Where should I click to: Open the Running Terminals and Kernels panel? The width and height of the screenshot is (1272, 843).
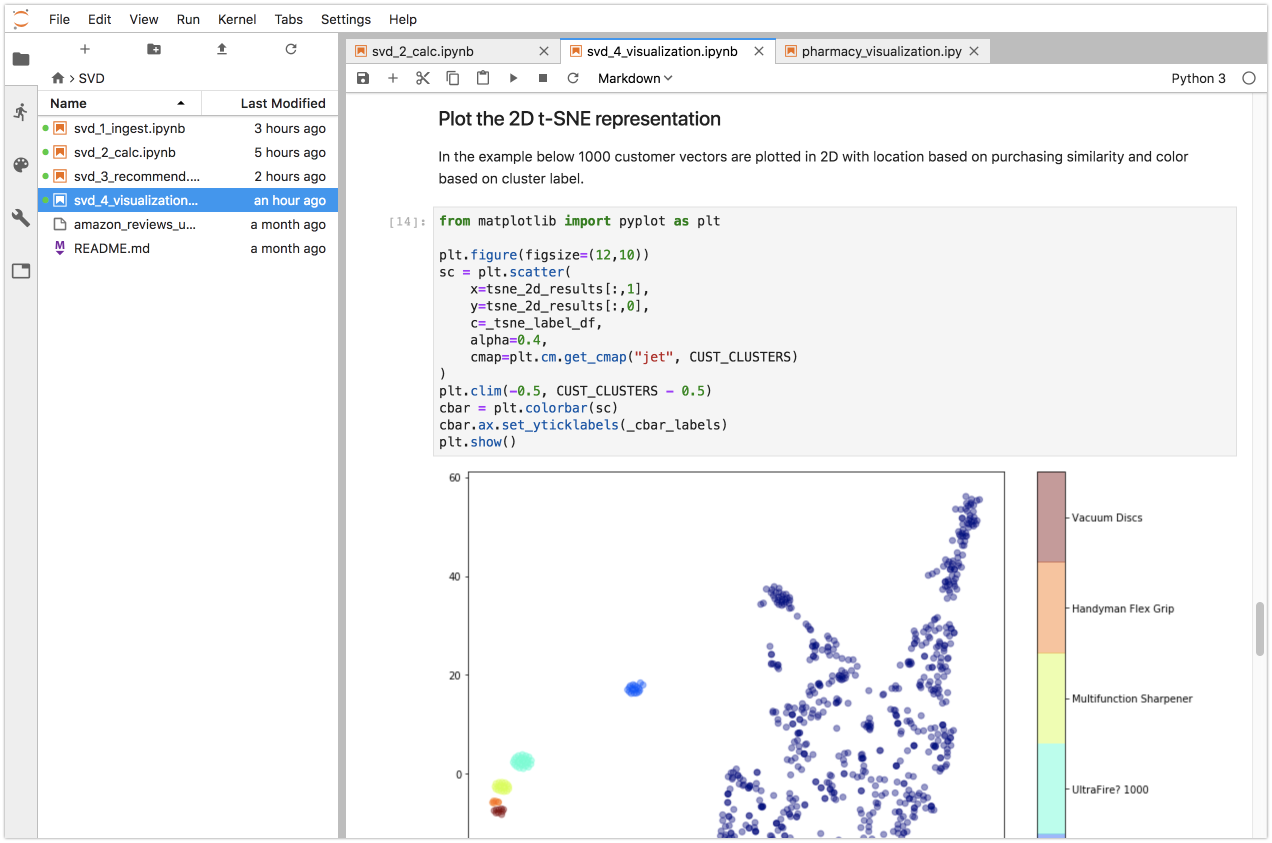coord(21,111)
